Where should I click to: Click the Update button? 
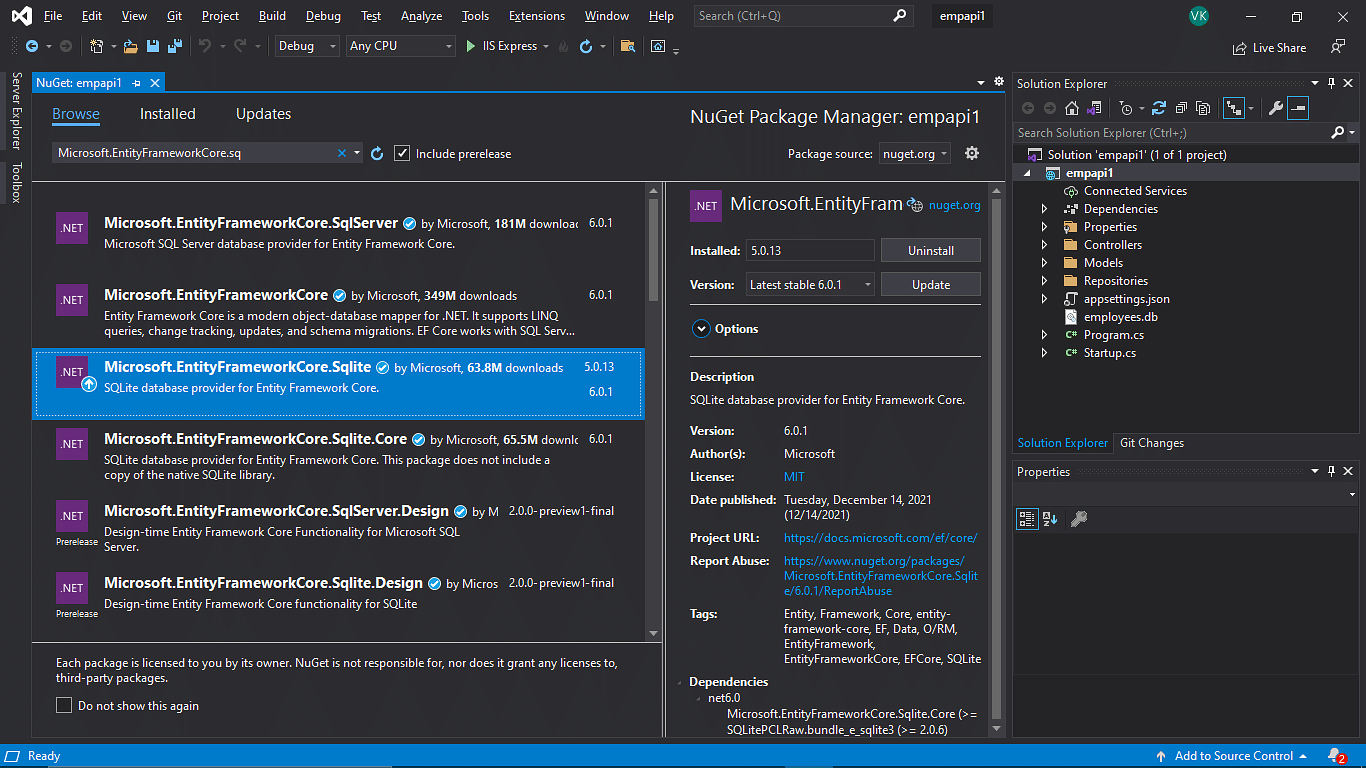click(x=931, y=285)
